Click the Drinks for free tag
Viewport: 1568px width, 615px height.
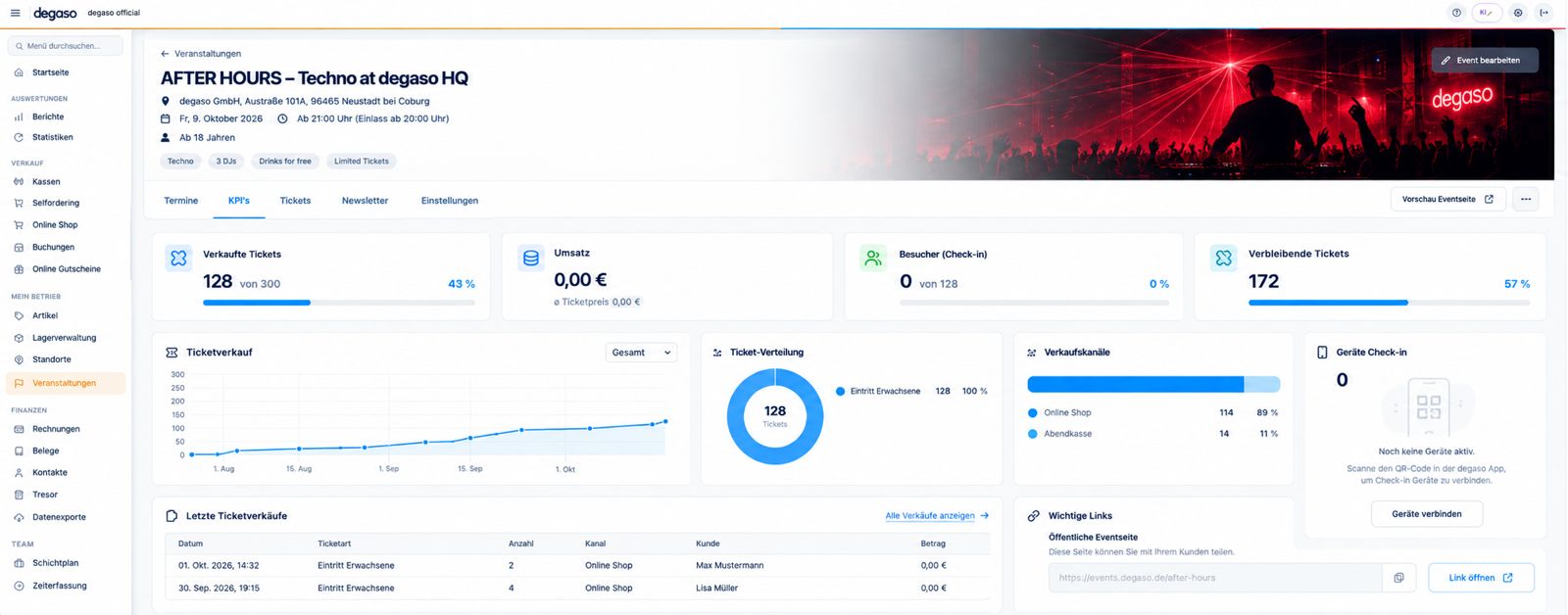285,162
